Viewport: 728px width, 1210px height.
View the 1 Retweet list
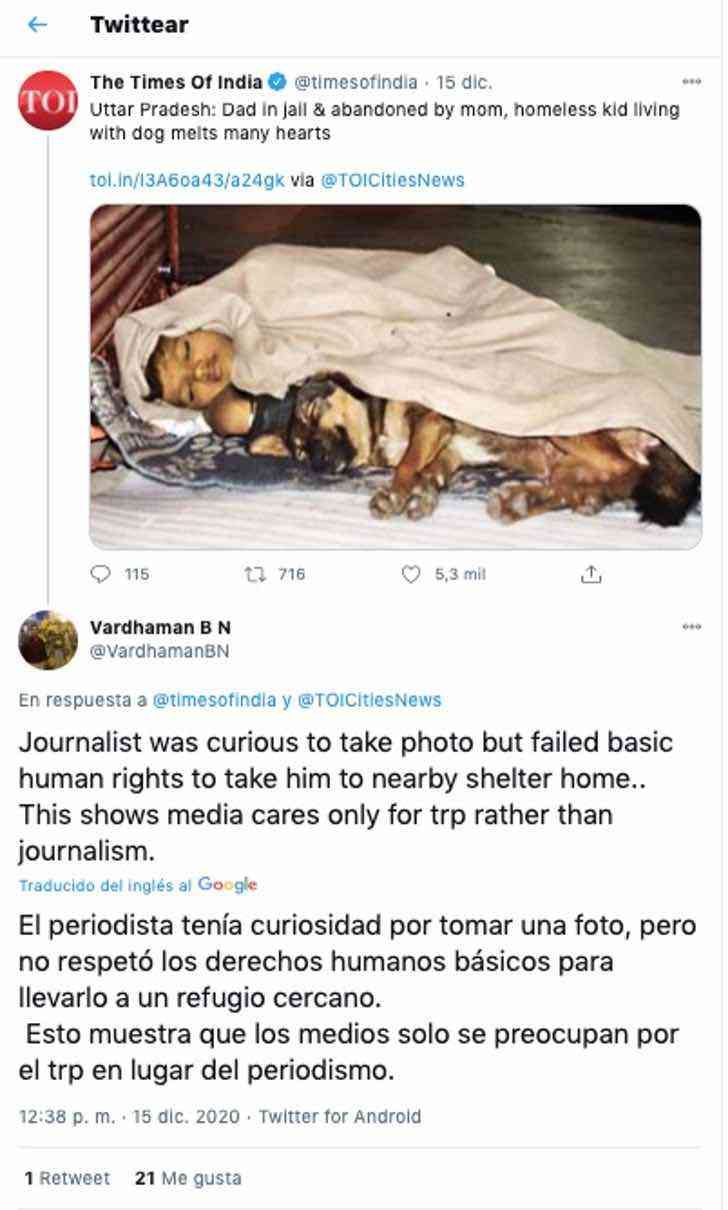[x=67, y=1178]
